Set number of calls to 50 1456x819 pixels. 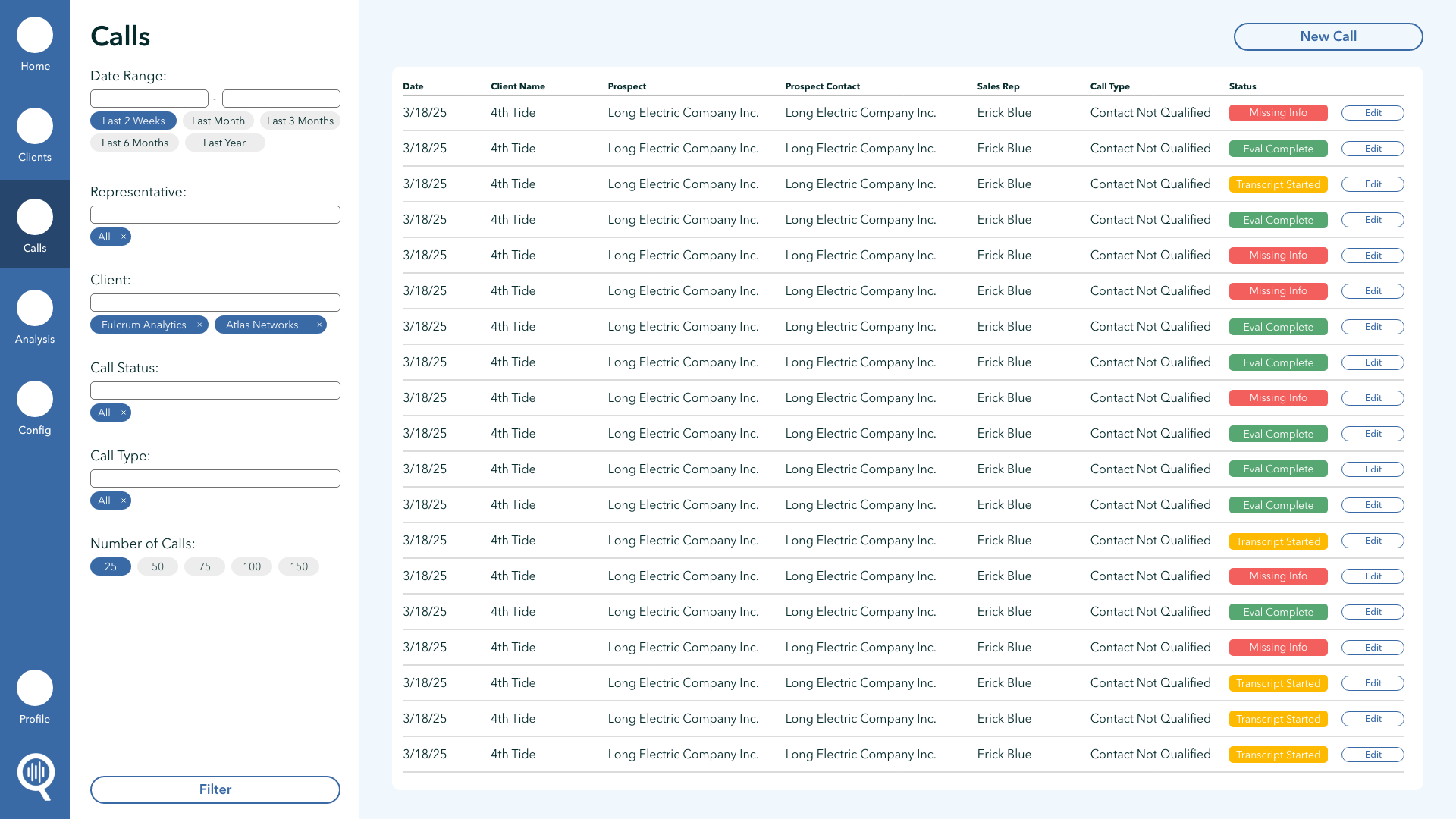coord(158,566)
